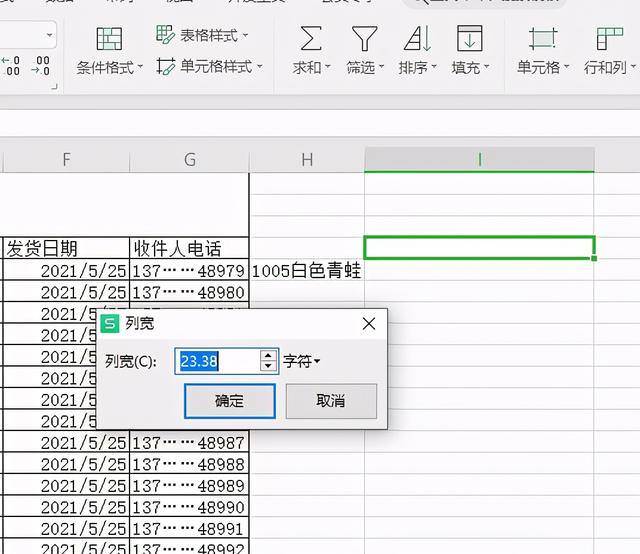
Task: Open the 字符 unit dropdown in dialog
Action: (x=302, y=361)
